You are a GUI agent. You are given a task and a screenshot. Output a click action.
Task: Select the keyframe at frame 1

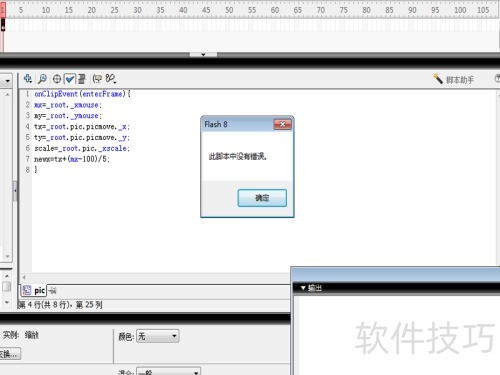point(3,25)
